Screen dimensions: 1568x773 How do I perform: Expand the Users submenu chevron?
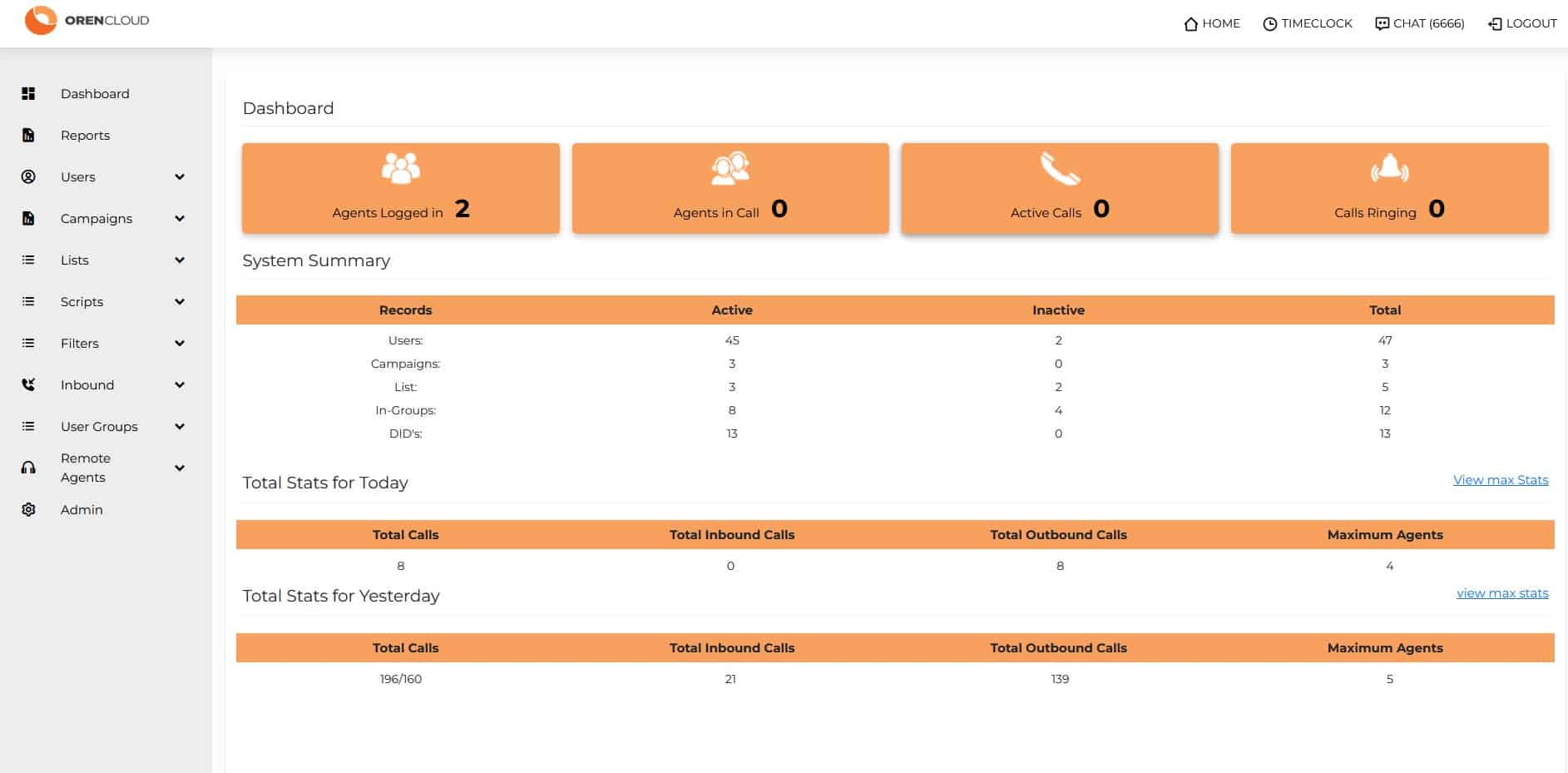(x=180, y=177)
